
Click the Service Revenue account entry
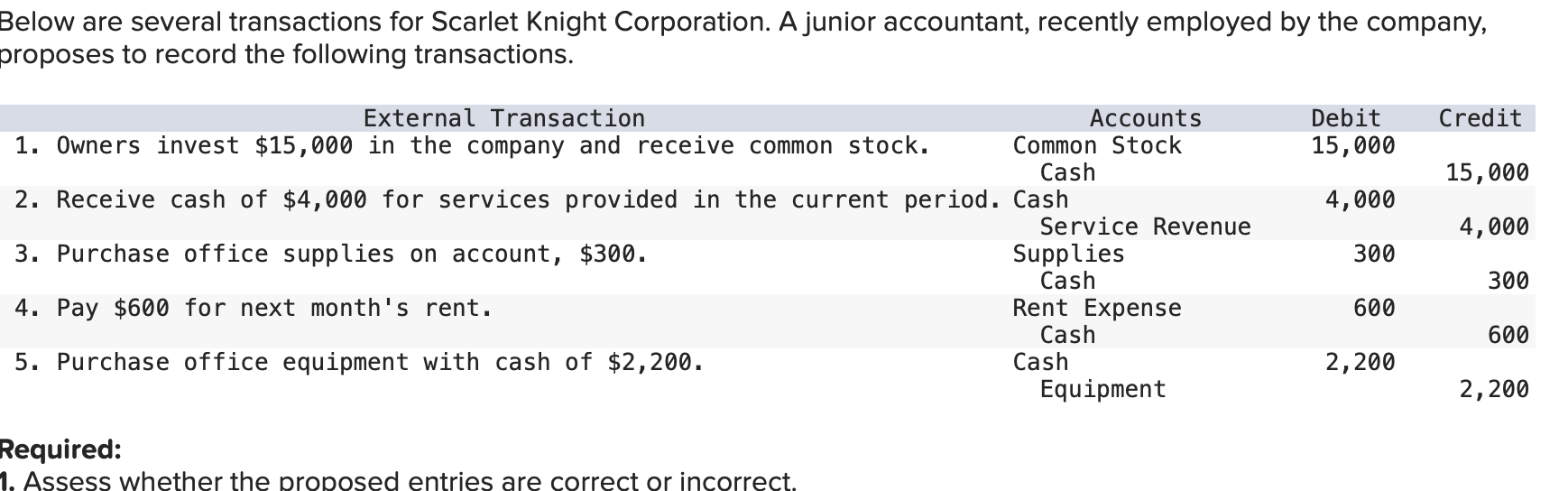coord(1145,227)
